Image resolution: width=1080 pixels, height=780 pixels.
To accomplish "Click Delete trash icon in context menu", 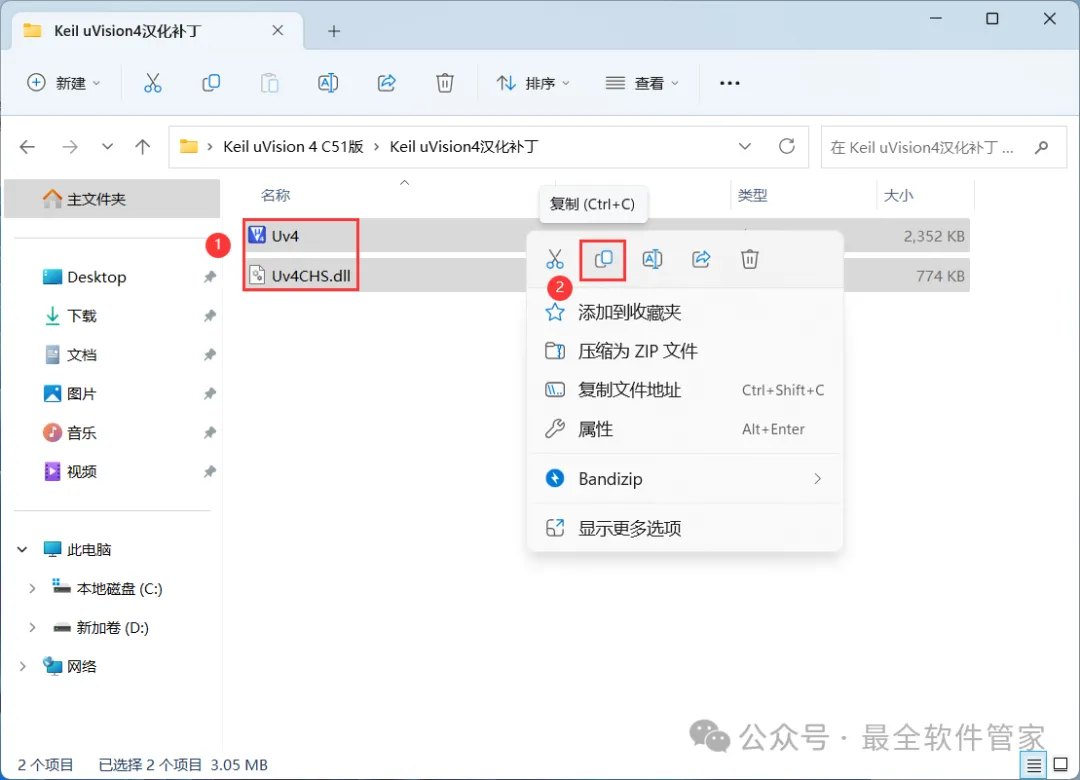I will pos(750,259).
